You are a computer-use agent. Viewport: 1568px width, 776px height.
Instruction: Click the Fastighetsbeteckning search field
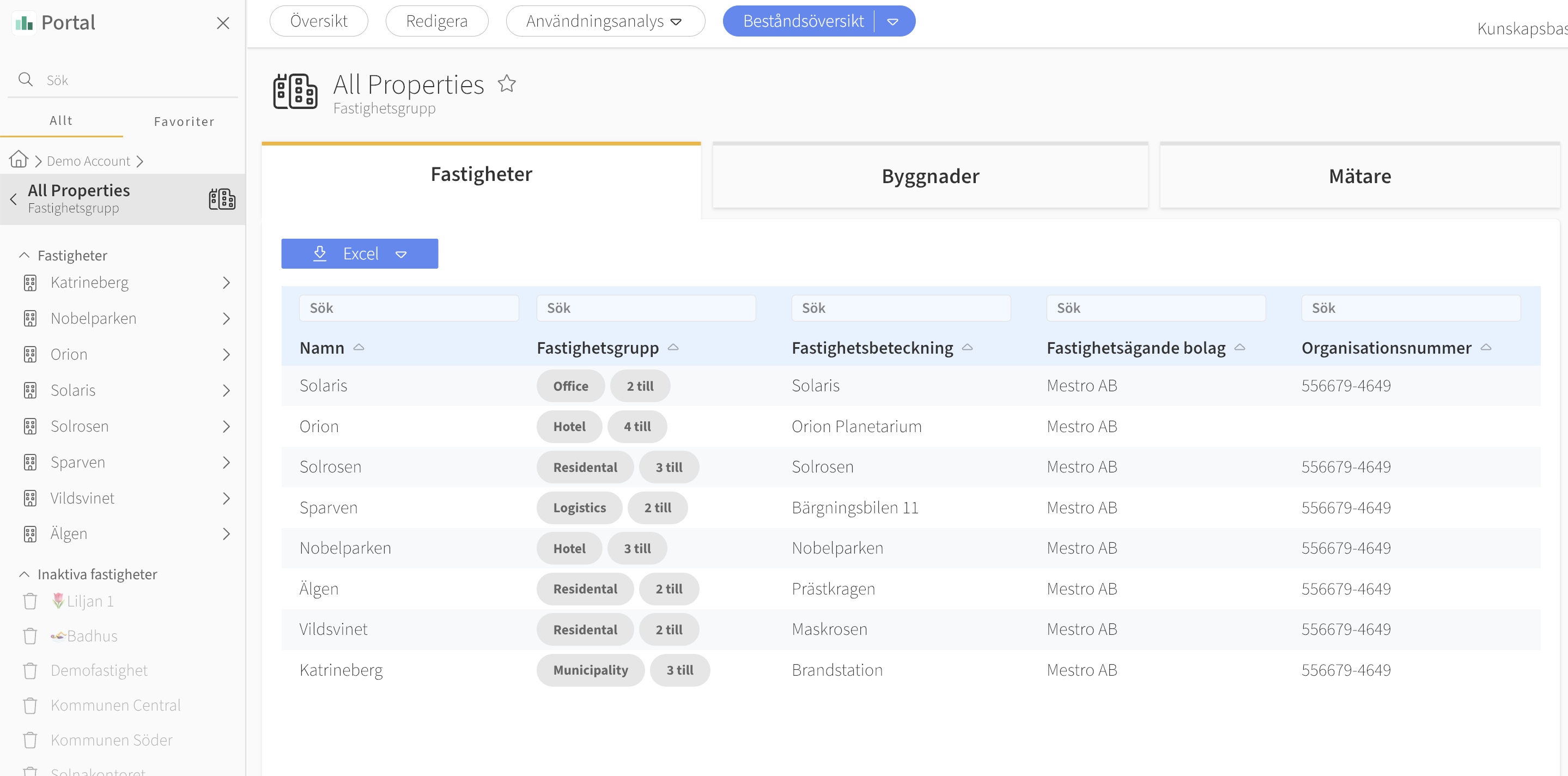pos(901,308)
